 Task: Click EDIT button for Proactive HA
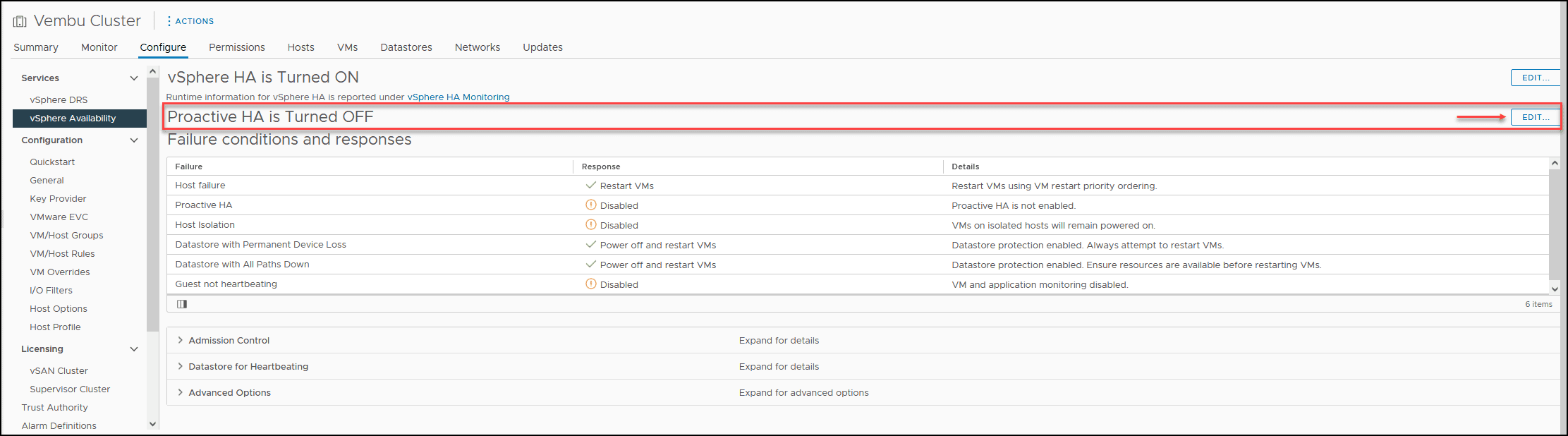pyautogui.click(x=1536, y=117)
